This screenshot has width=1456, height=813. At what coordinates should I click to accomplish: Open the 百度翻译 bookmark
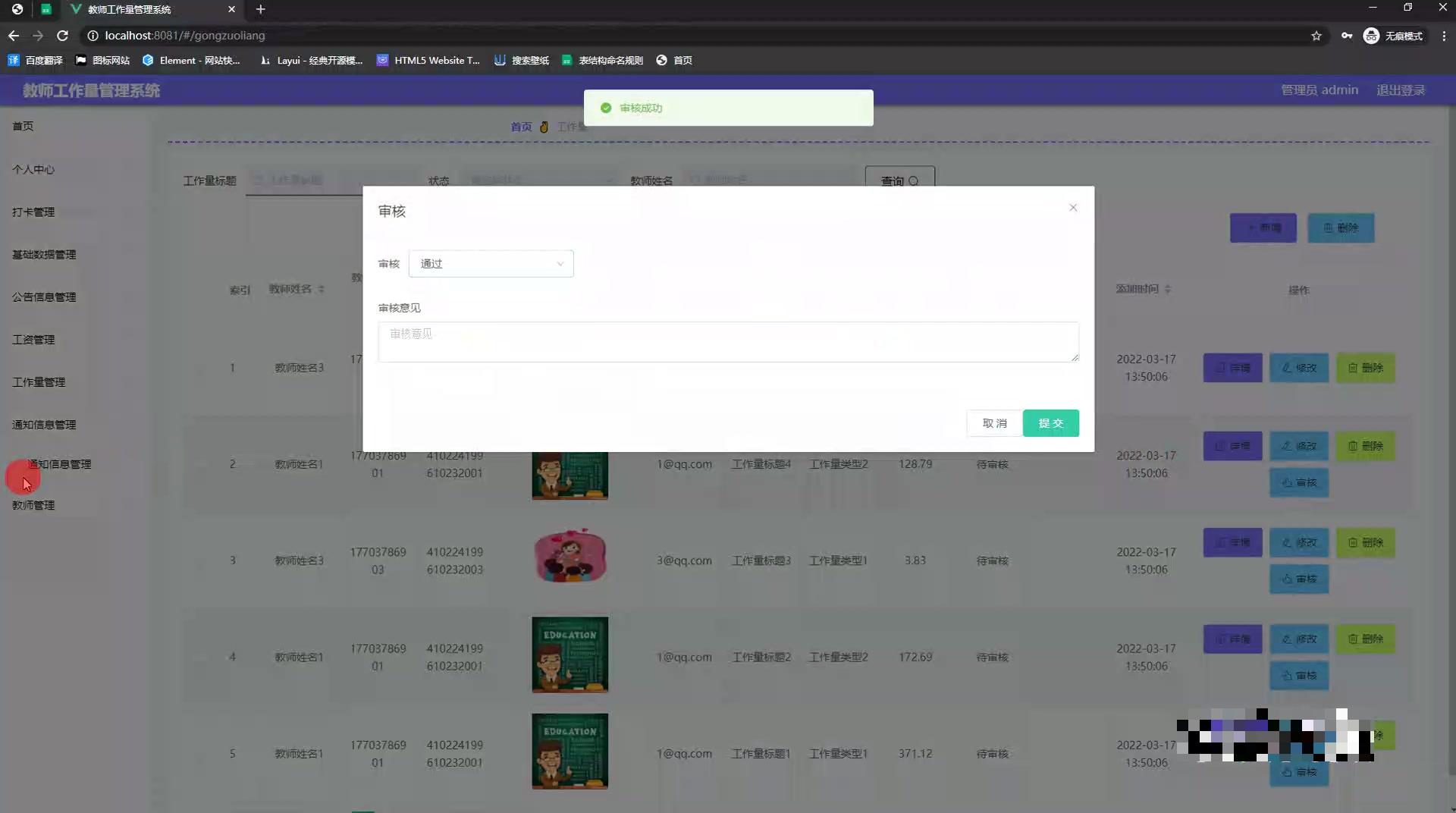pos(34,61)
